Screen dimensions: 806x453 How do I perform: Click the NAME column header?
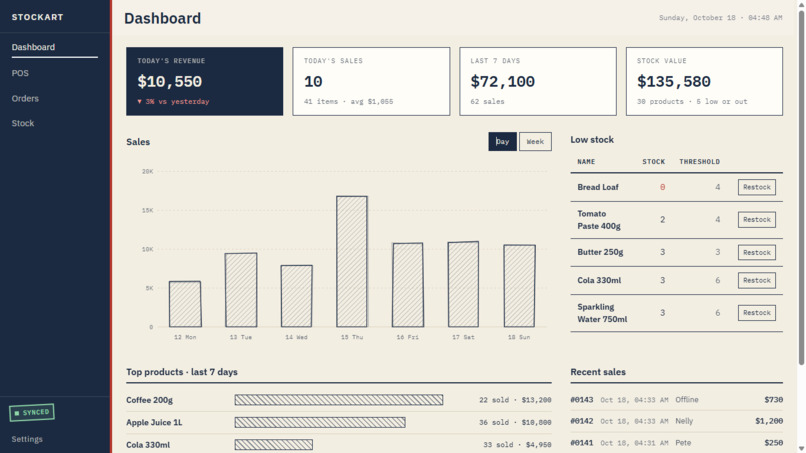[x=586, y=162]
